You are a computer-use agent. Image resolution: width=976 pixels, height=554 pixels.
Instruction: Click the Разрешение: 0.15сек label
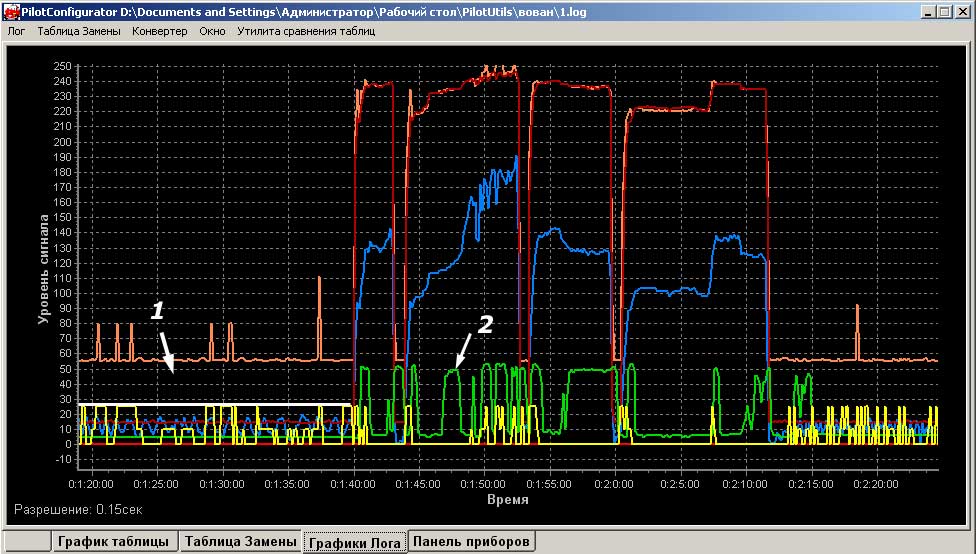pyautogui.click(x=78, y=509)
